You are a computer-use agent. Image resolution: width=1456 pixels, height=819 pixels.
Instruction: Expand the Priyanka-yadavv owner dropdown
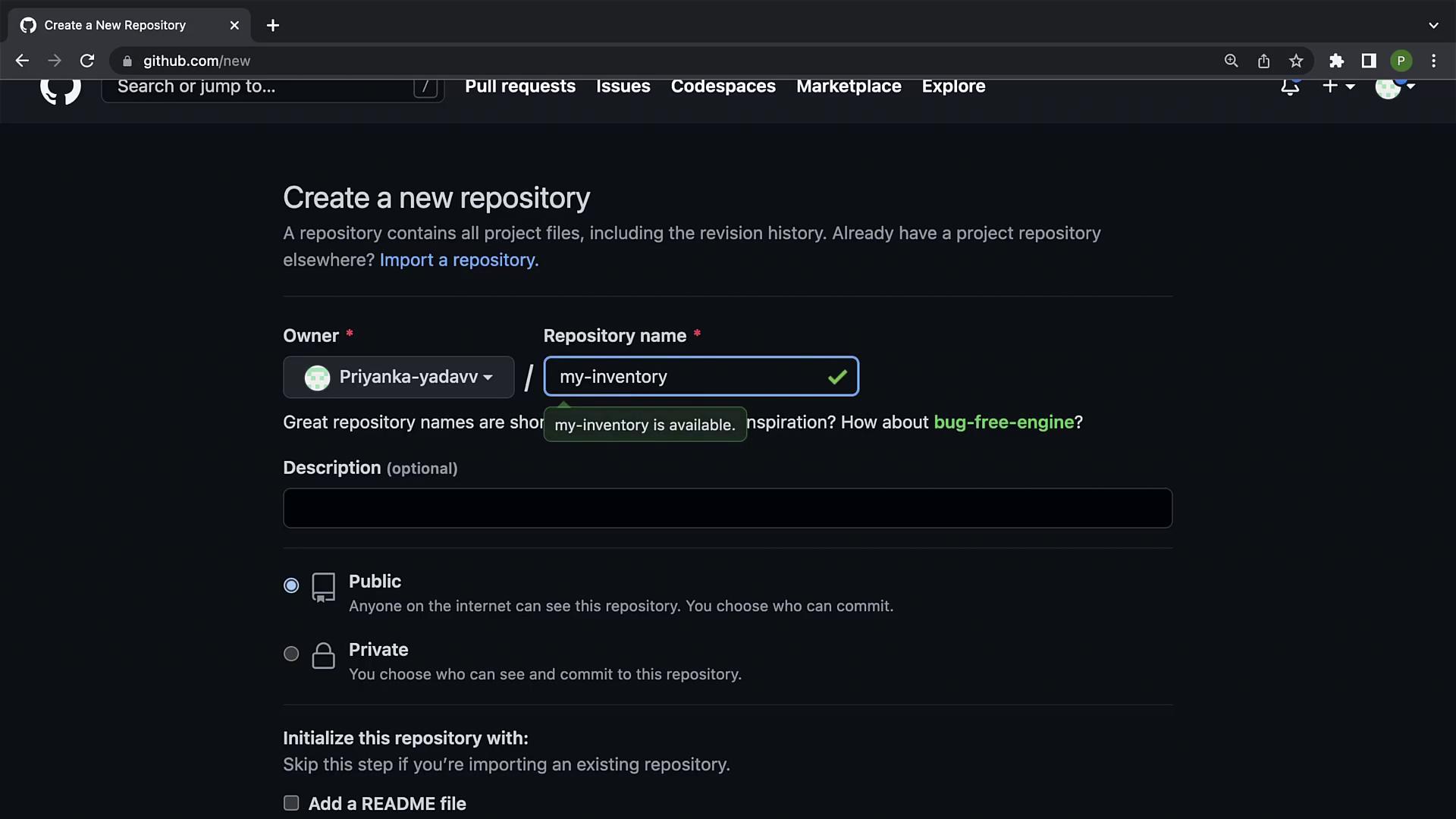coord(398,377)
